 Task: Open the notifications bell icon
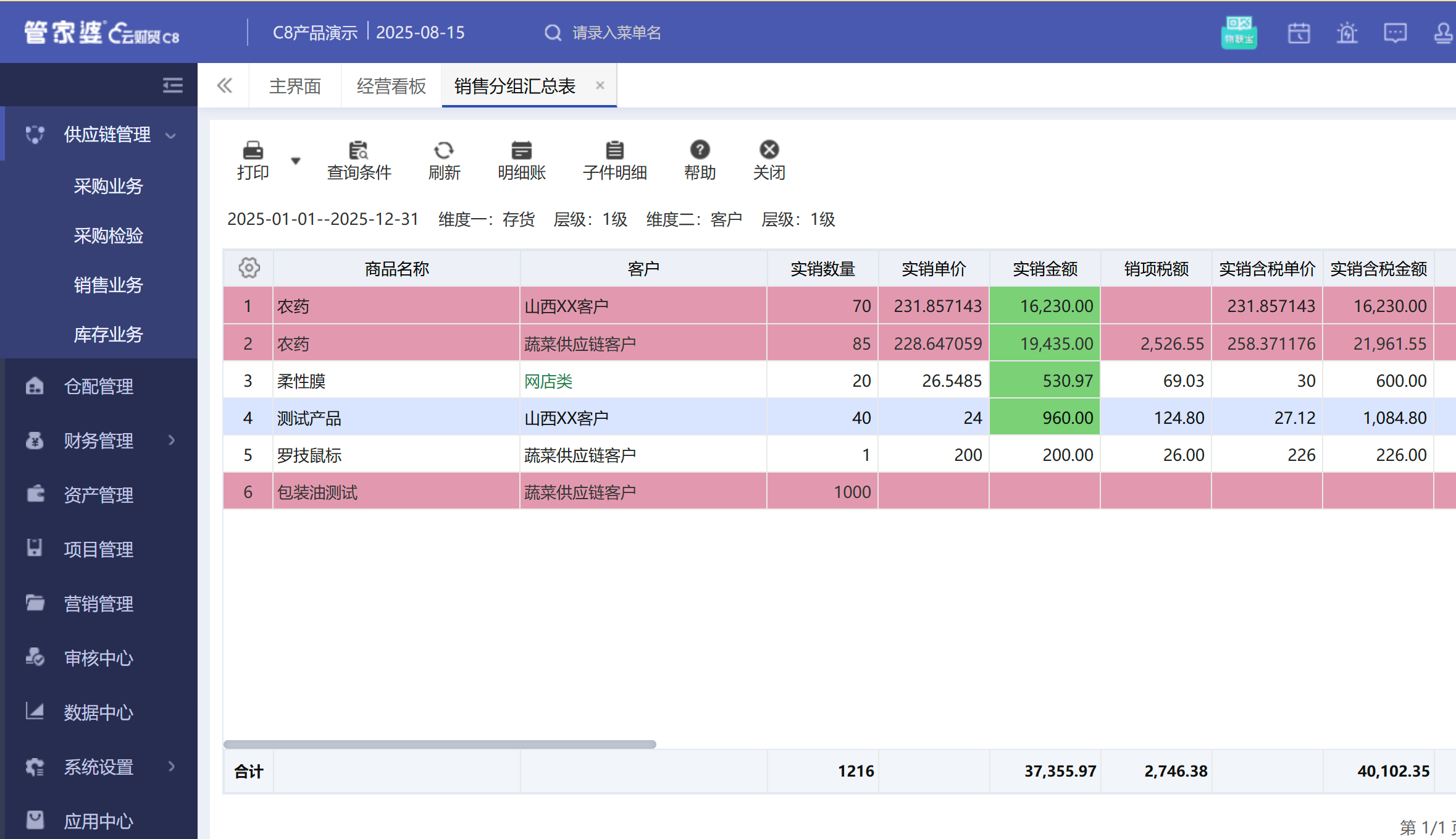(x=1347, y=33)
